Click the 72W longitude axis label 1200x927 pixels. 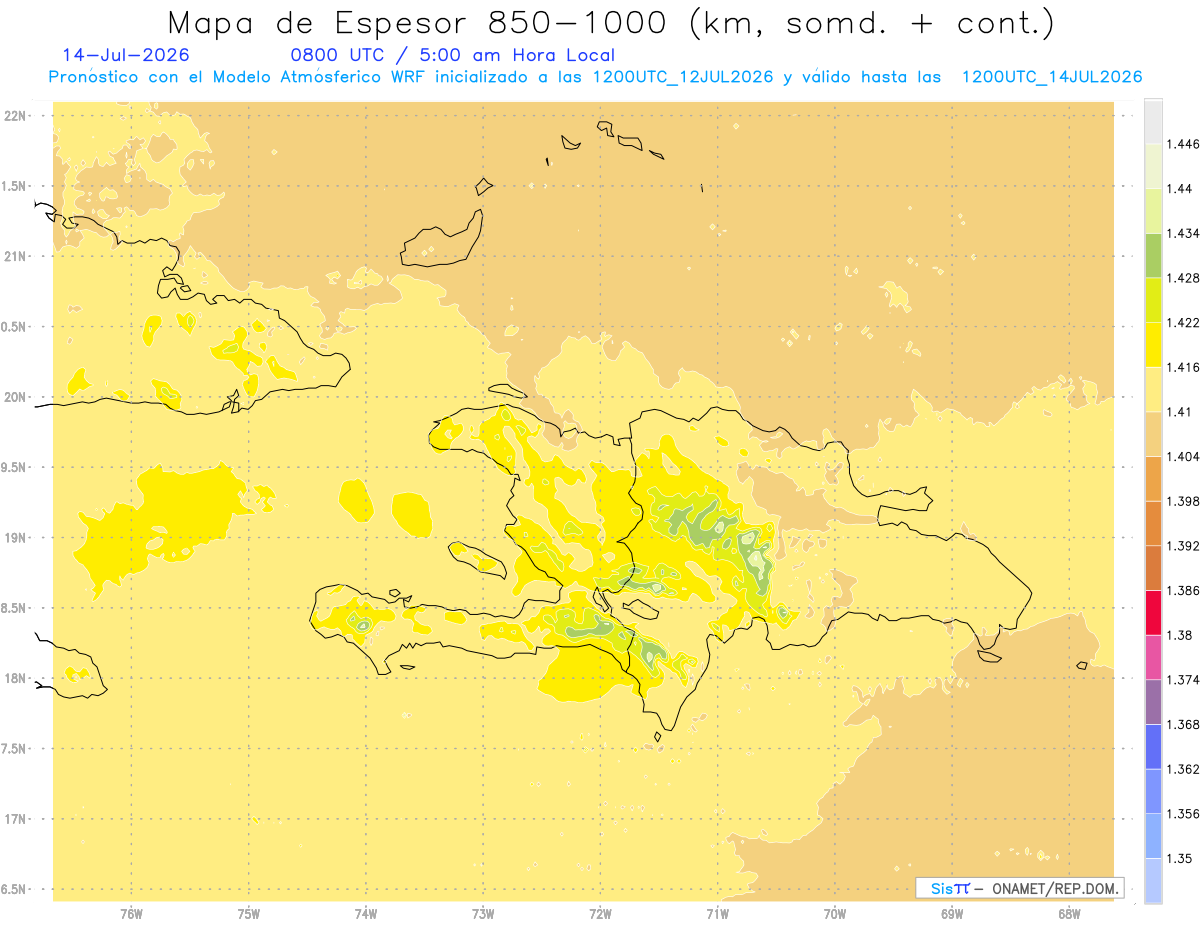(600, 914)
